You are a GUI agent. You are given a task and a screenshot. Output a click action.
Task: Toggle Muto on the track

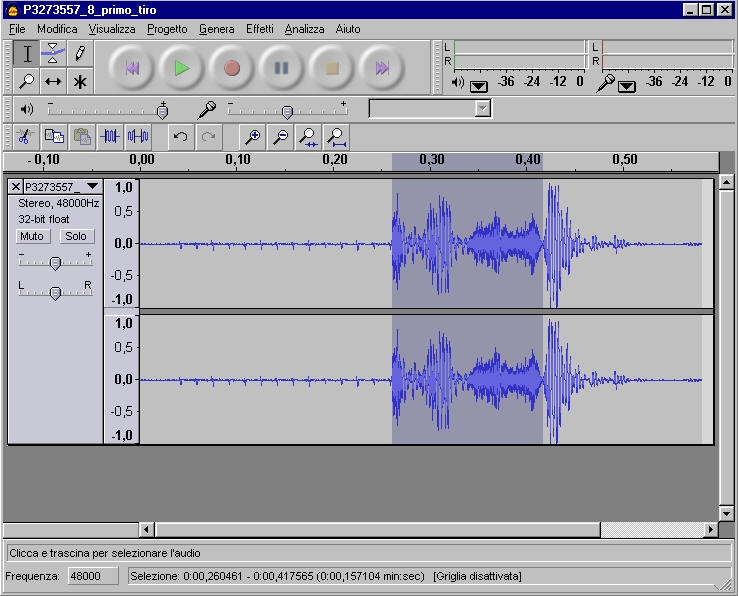(x=32, y=236)
